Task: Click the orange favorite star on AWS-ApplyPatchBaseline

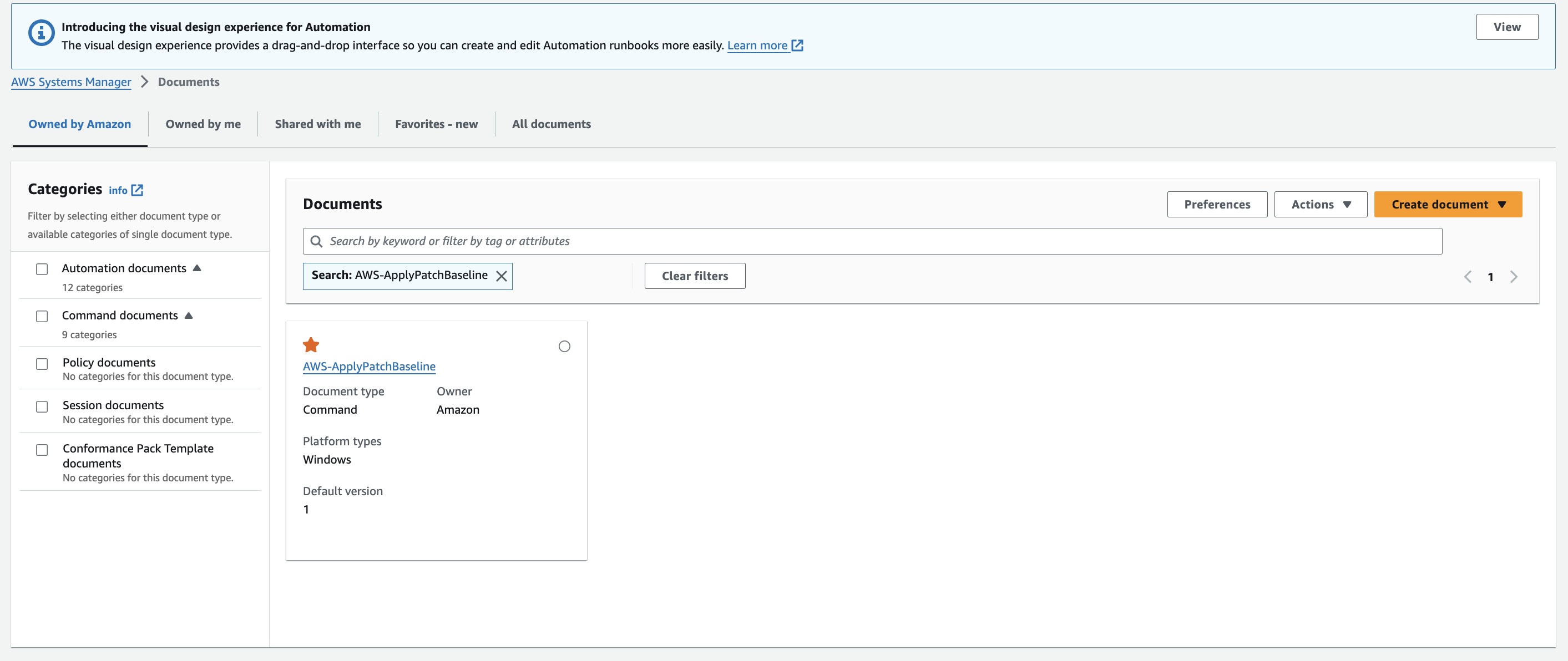Action: (x=310, y=345)
